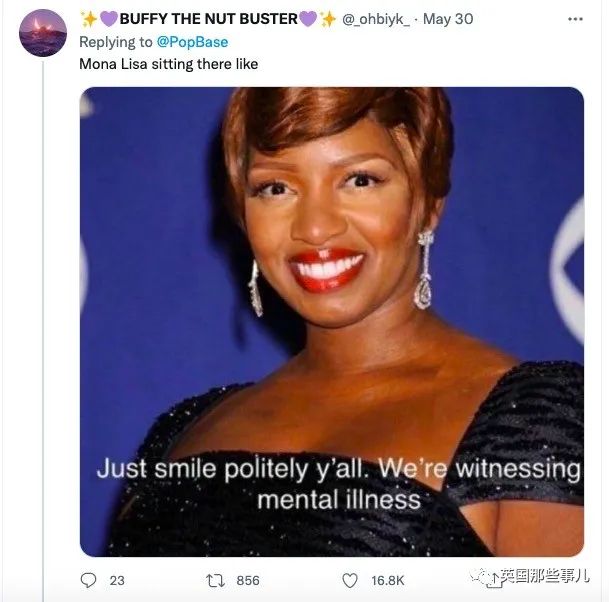Screen dimensions: 609x602
Task: Click the reply speech bubble icon
Action: (88, 580)
